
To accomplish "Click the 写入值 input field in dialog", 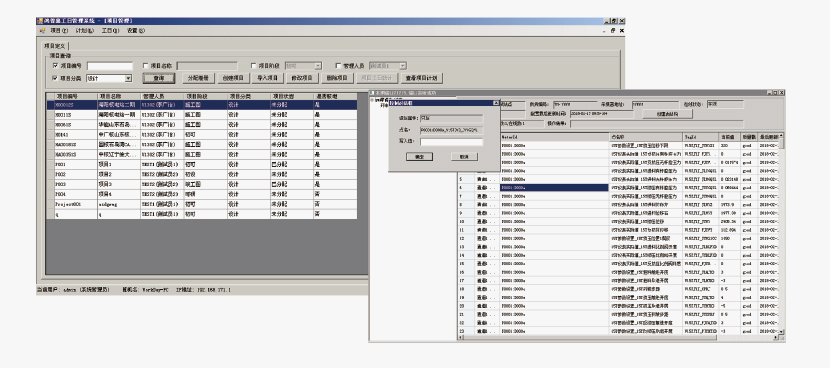I will (452, 142).
